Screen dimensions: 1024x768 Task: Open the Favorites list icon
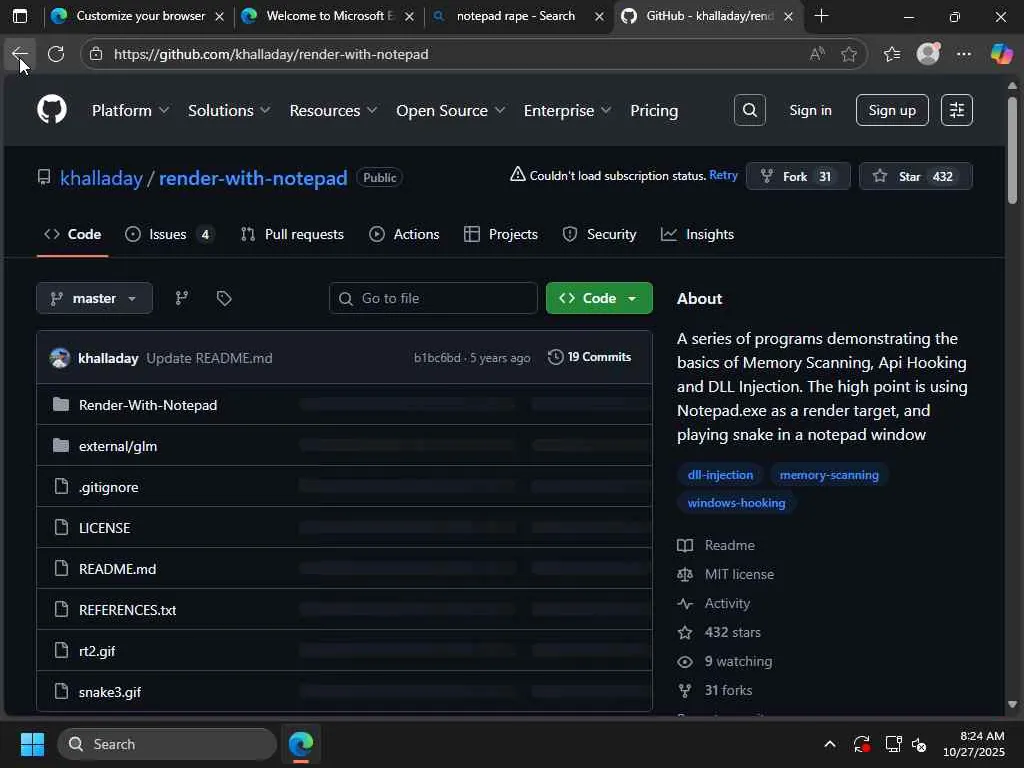[892, 54]
